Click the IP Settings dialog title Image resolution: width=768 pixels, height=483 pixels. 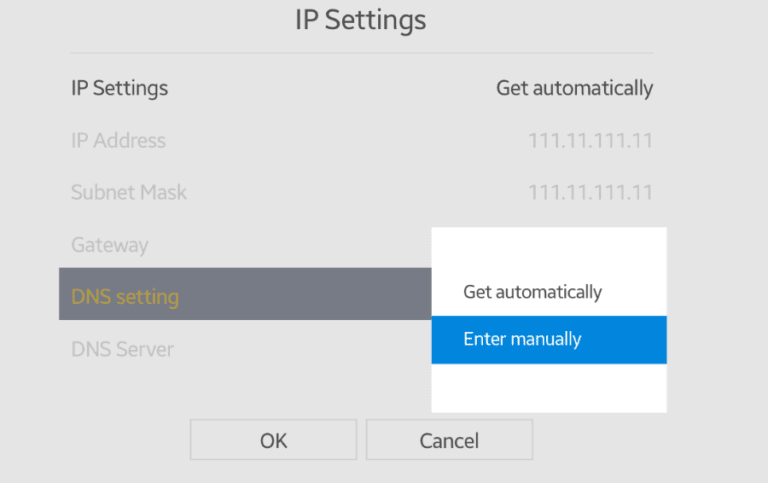tap(361, 20)
